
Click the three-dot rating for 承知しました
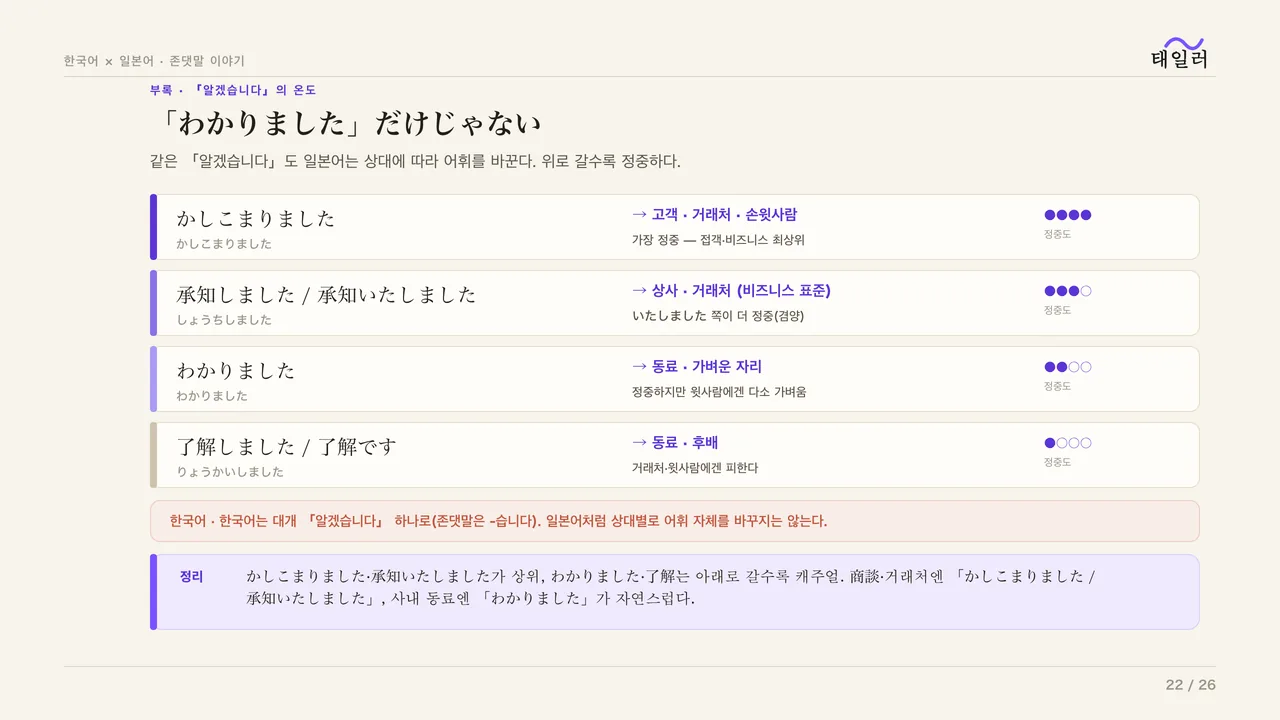click(1068, 291)
